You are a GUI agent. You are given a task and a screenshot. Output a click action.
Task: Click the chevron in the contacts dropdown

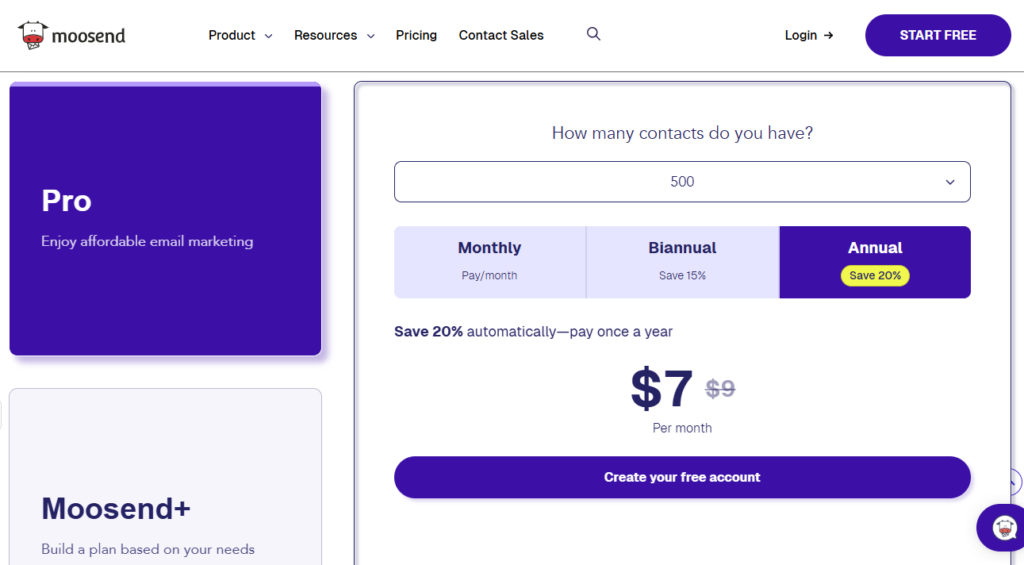tap(950, 182)
